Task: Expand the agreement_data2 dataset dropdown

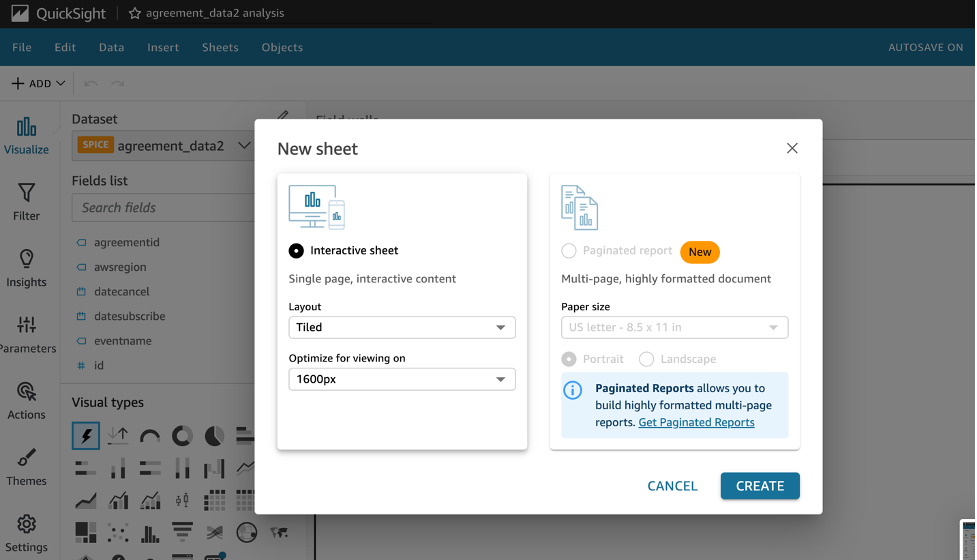Action: point(244,146)
